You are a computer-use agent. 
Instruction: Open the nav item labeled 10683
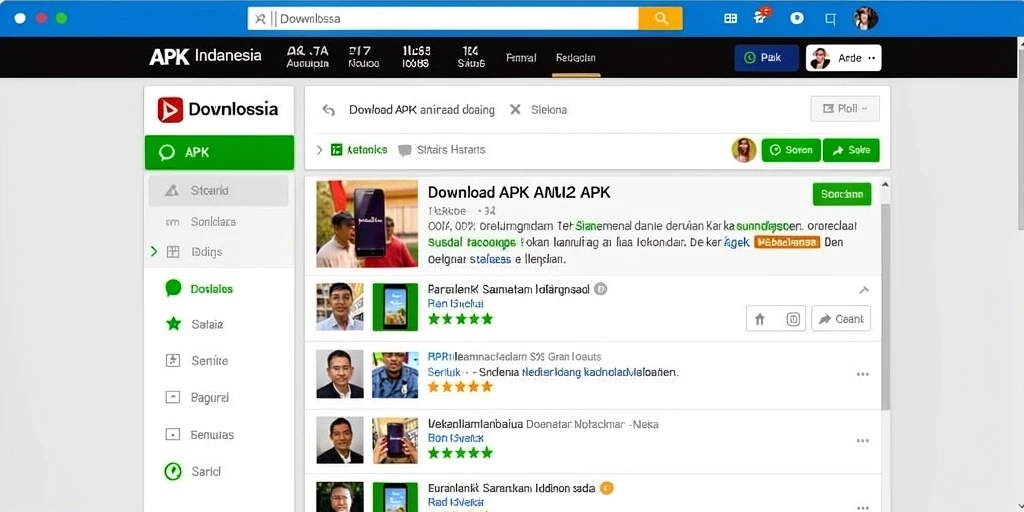pyautogui.click(x=415, y=57)
